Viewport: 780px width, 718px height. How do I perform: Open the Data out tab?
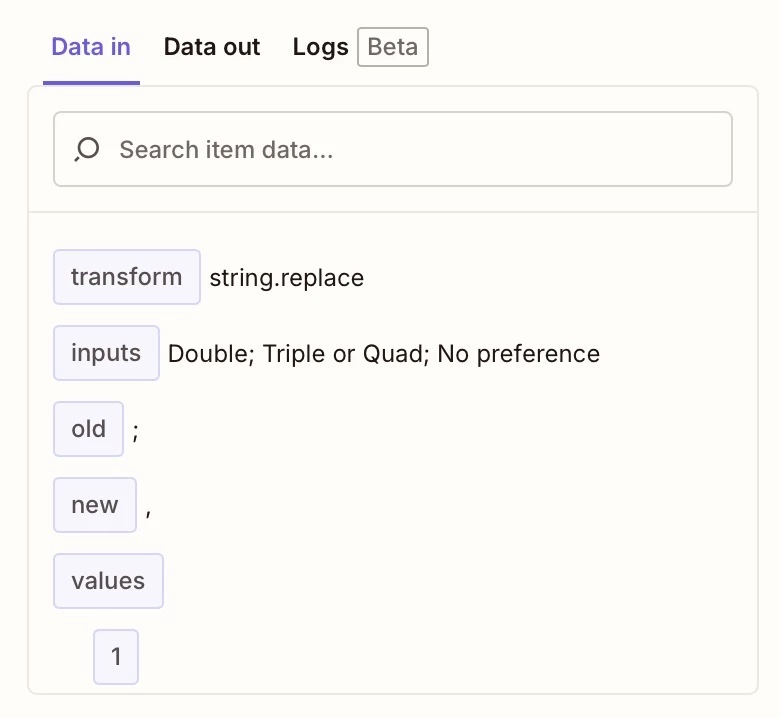(212, 47)
